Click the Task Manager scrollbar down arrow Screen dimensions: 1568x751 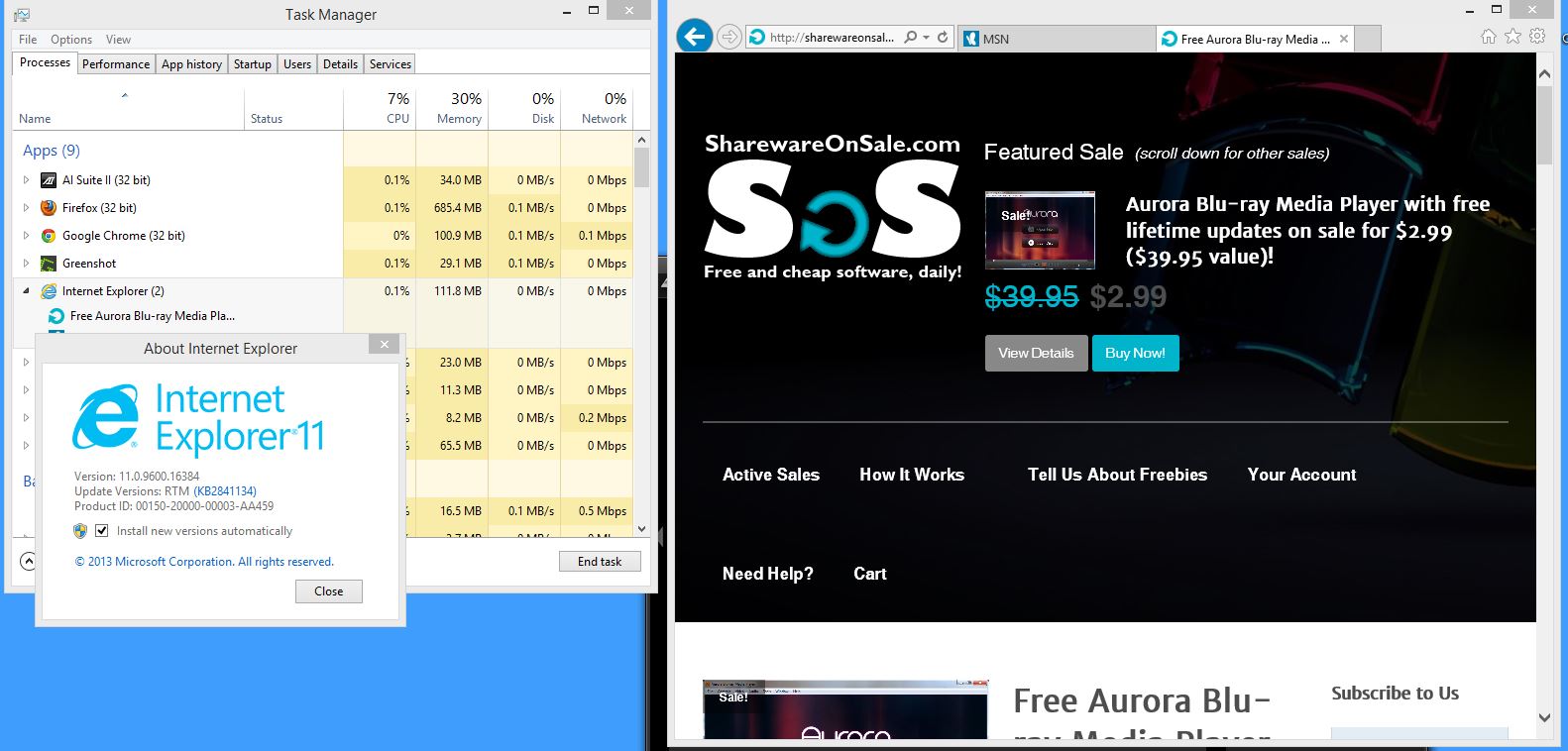point(641,529)
